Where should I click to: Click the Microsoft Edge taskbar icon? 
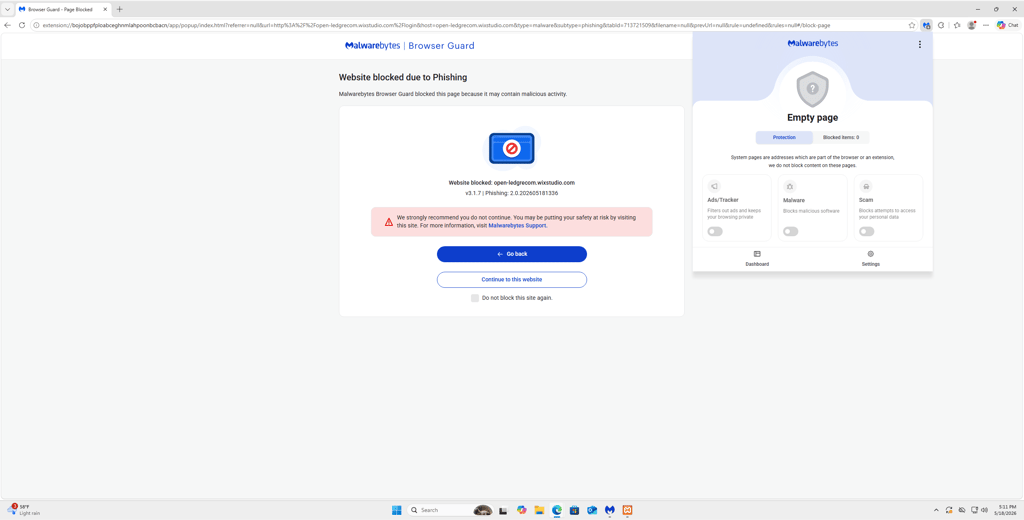pos(556,510)
